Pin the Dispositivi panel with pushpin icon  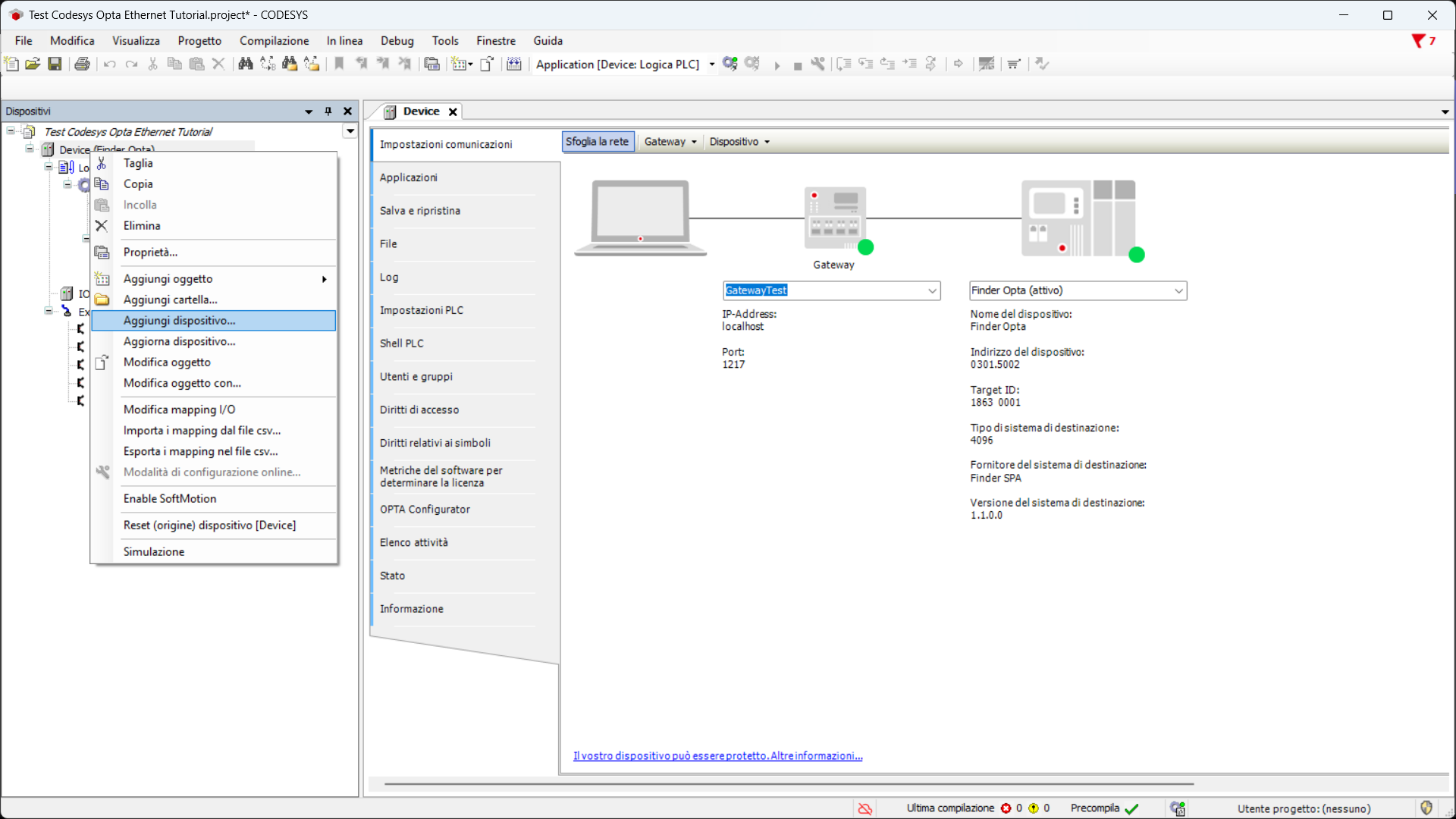pos(328,111)
